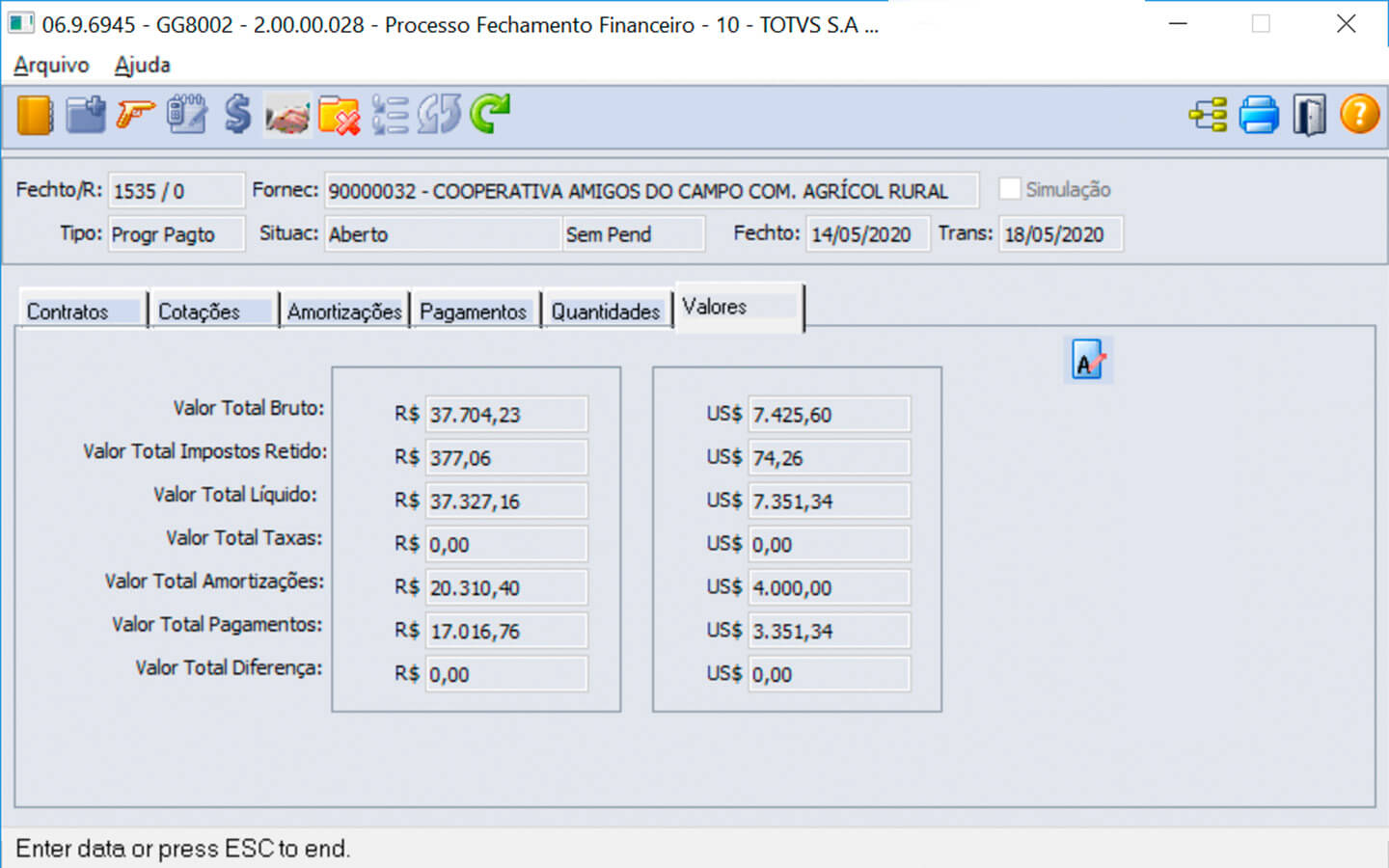Switch to the Amortizações tab
Image resolution: width=1389 pixels, height=868 pixels.
(x=344, y=312)
